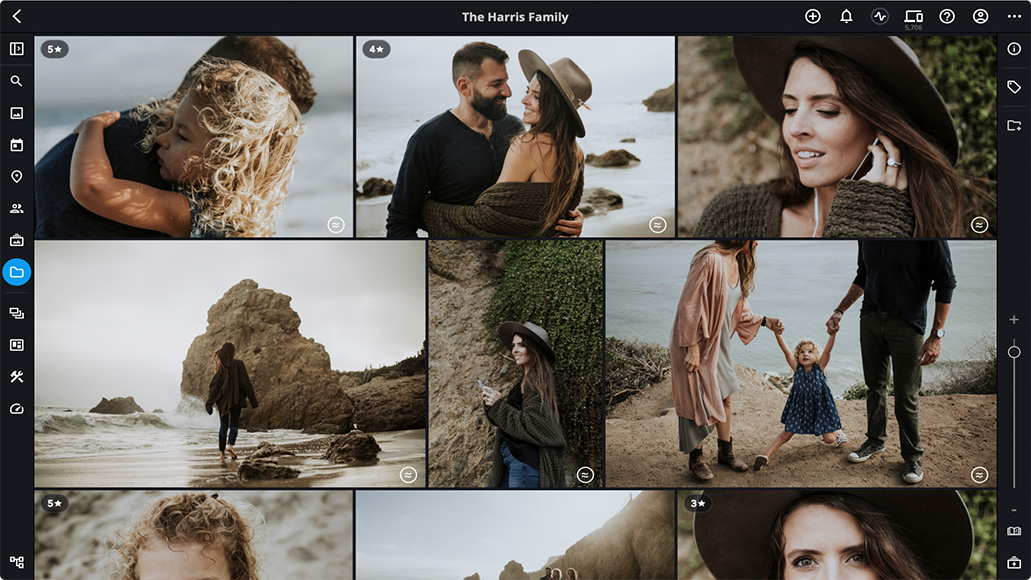Click the minus to shrink thumbnails
Image resolution: width=1031 pixels, height=580 pixels.
click(x=1014, y=510)
